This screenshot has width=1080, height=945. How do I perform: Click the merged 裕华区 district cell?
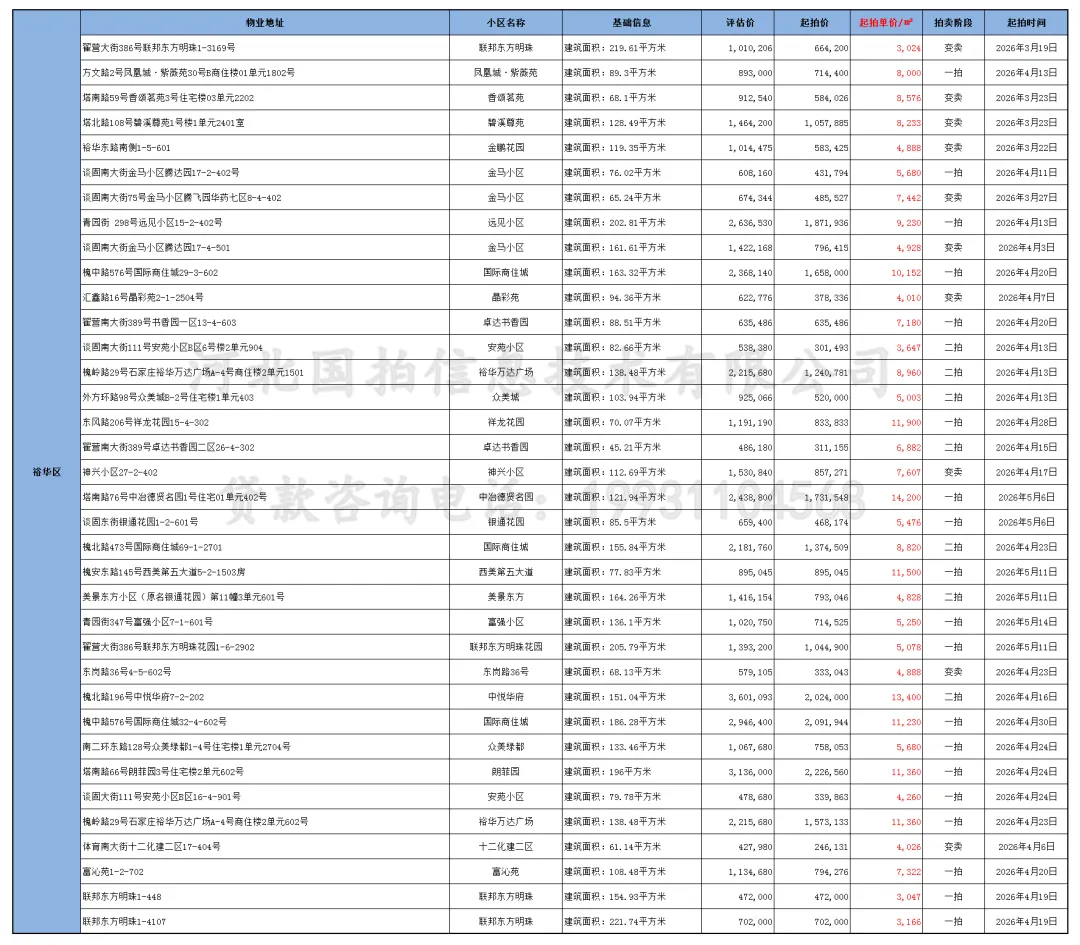pyautogui.click(x=47, y=472)
